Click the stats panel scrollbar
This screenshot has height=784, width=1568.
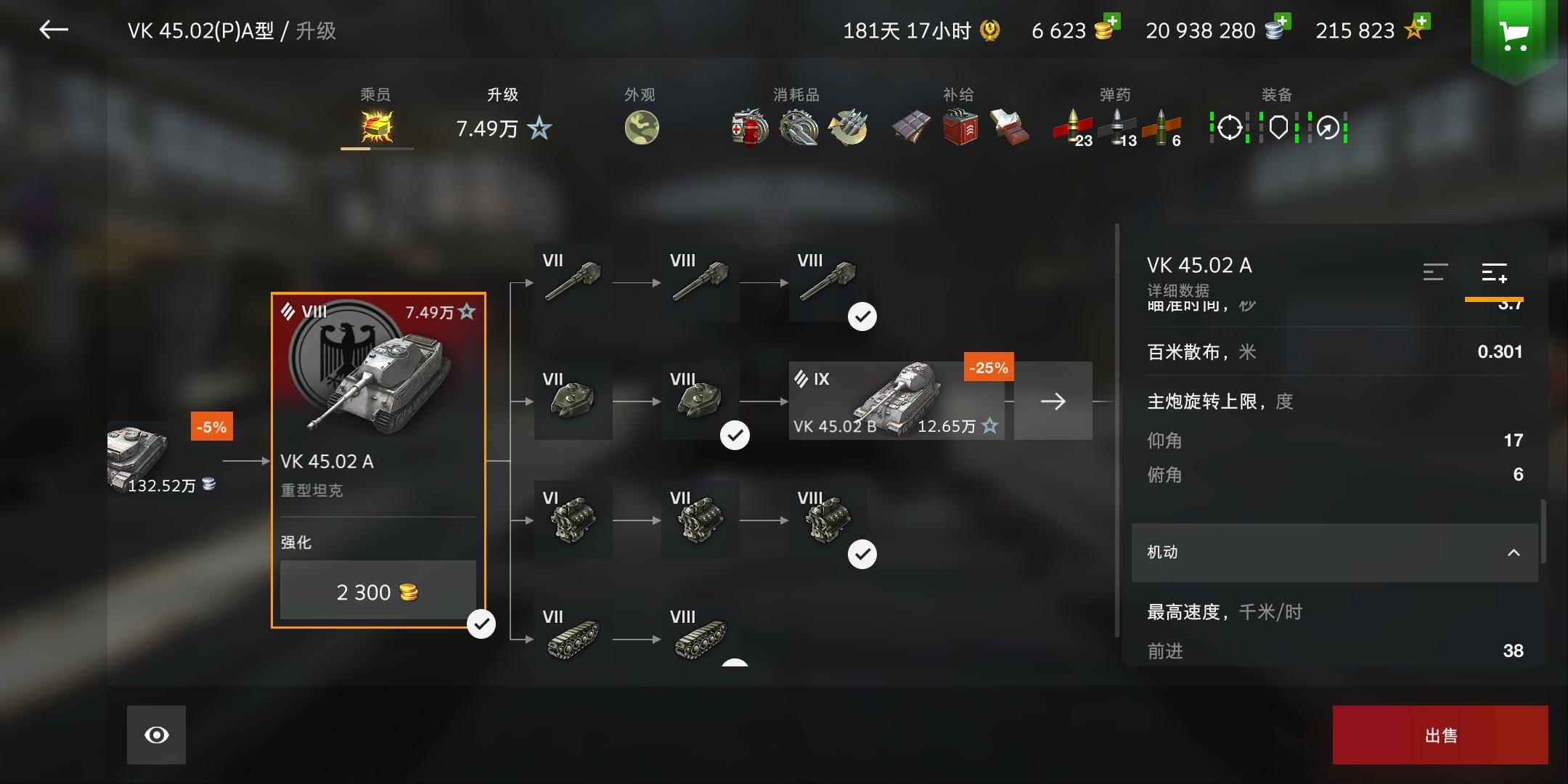1543,531
